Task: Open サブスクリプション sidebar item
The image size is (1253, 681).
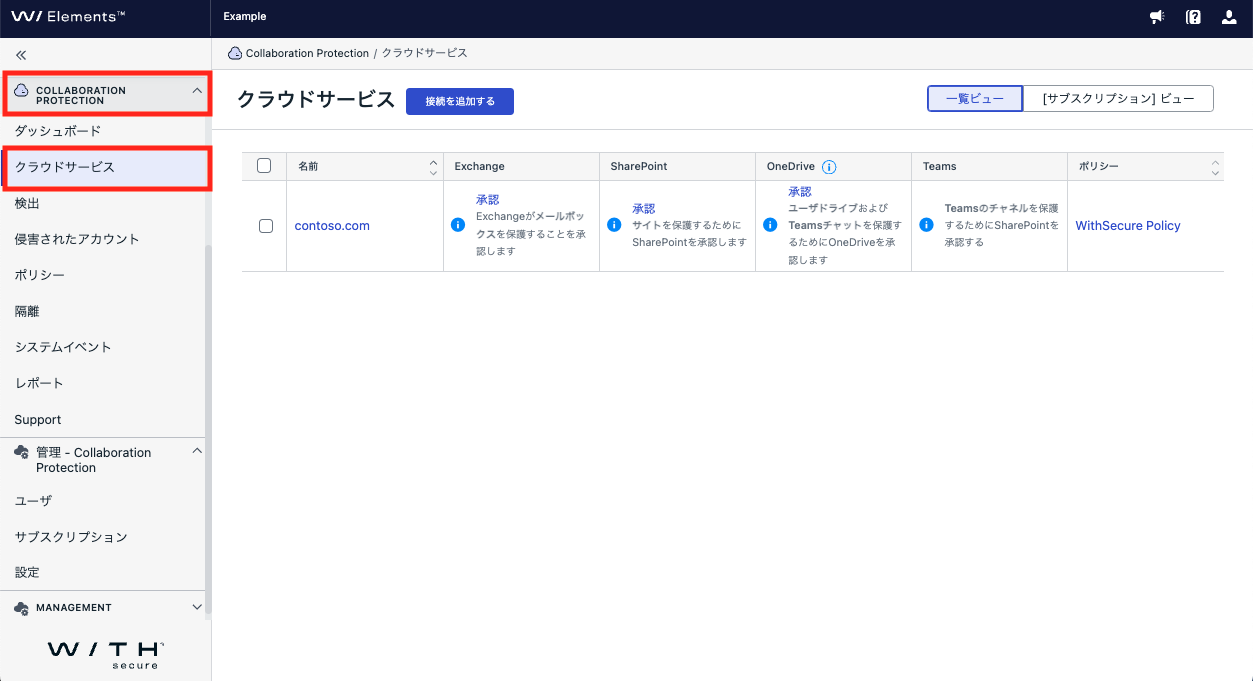Action: click(71, 537)
